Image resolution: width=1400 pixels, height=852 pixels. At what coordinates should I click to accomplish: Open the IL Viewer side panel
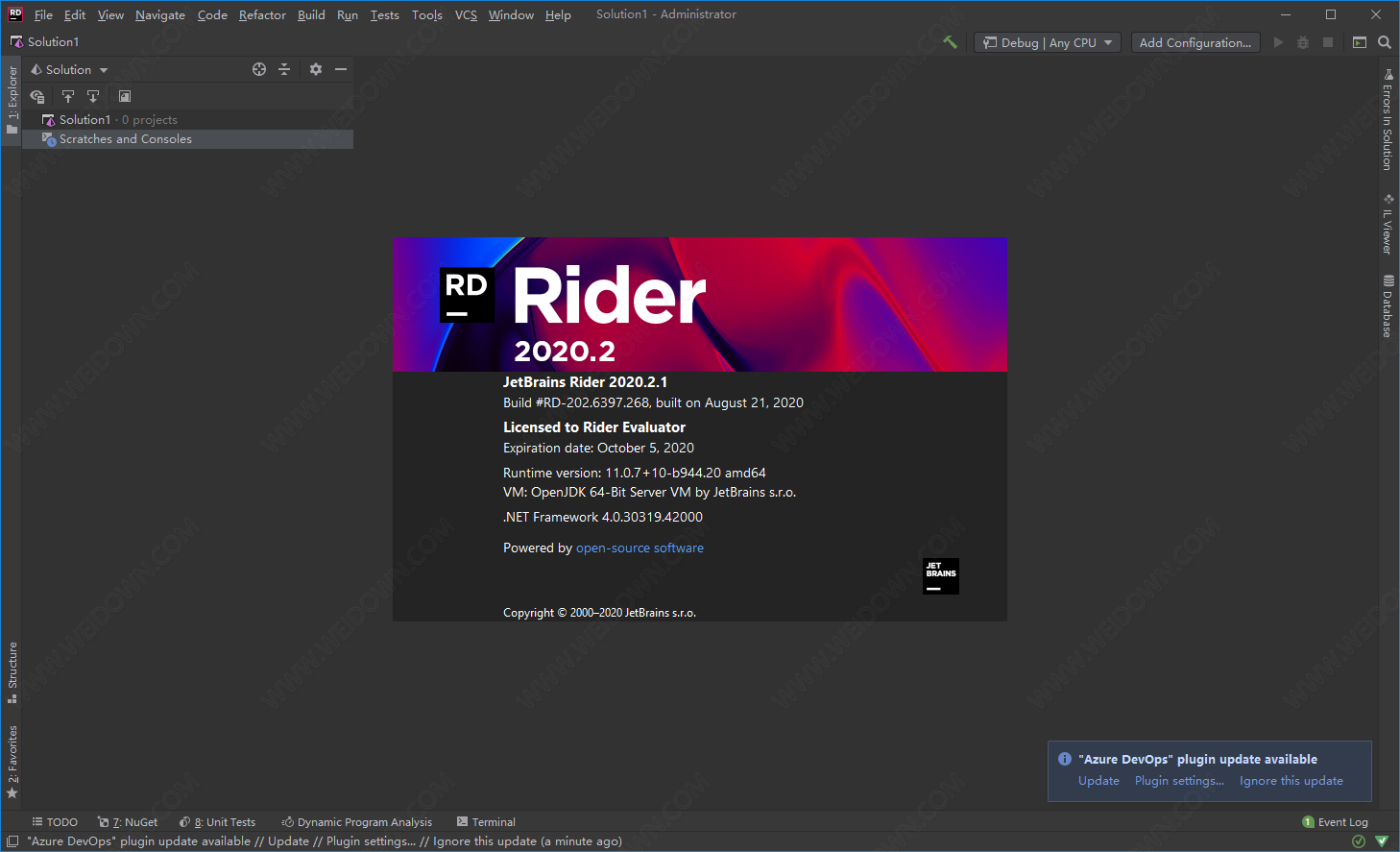coord(1388,225)
